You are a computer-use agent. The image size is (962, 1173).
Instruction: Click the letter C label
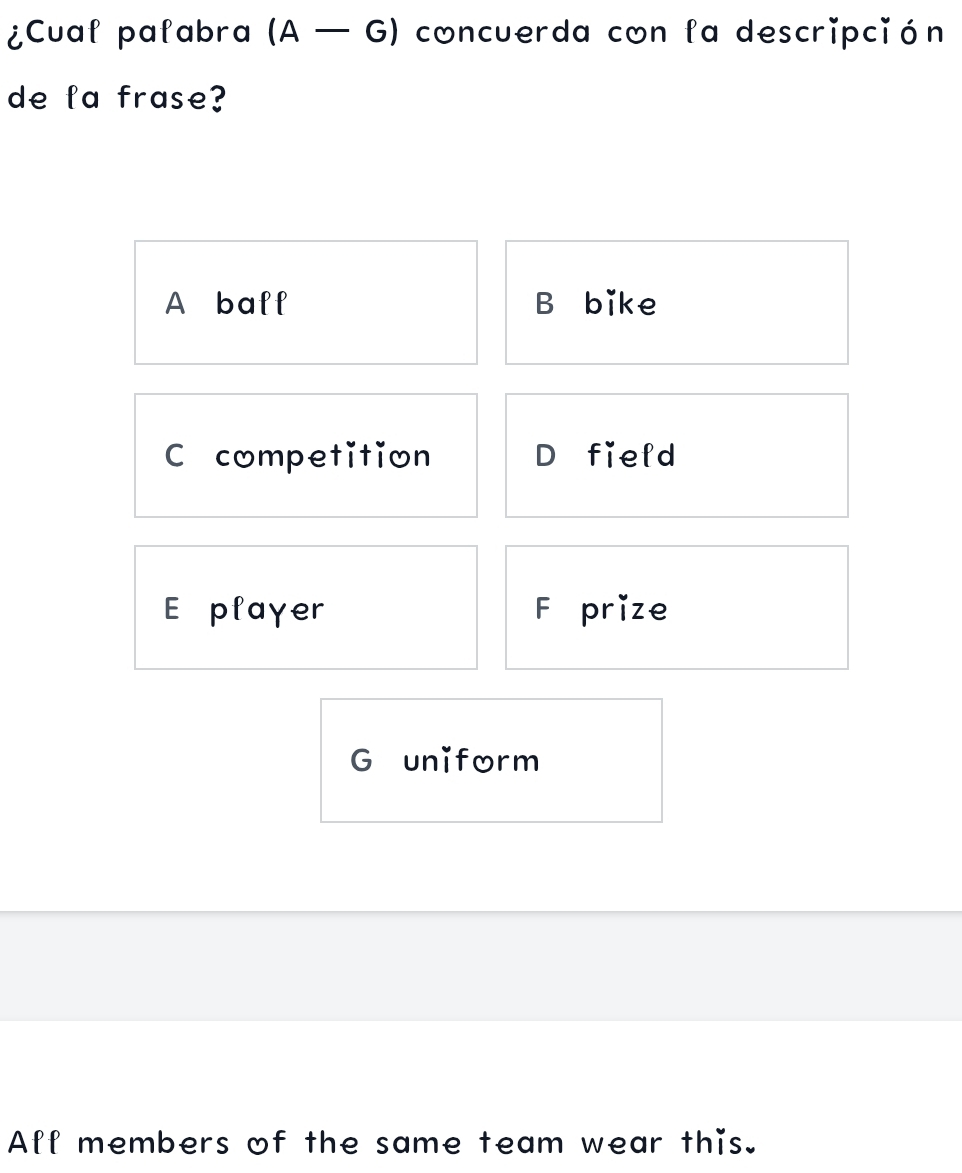(175, 456)
